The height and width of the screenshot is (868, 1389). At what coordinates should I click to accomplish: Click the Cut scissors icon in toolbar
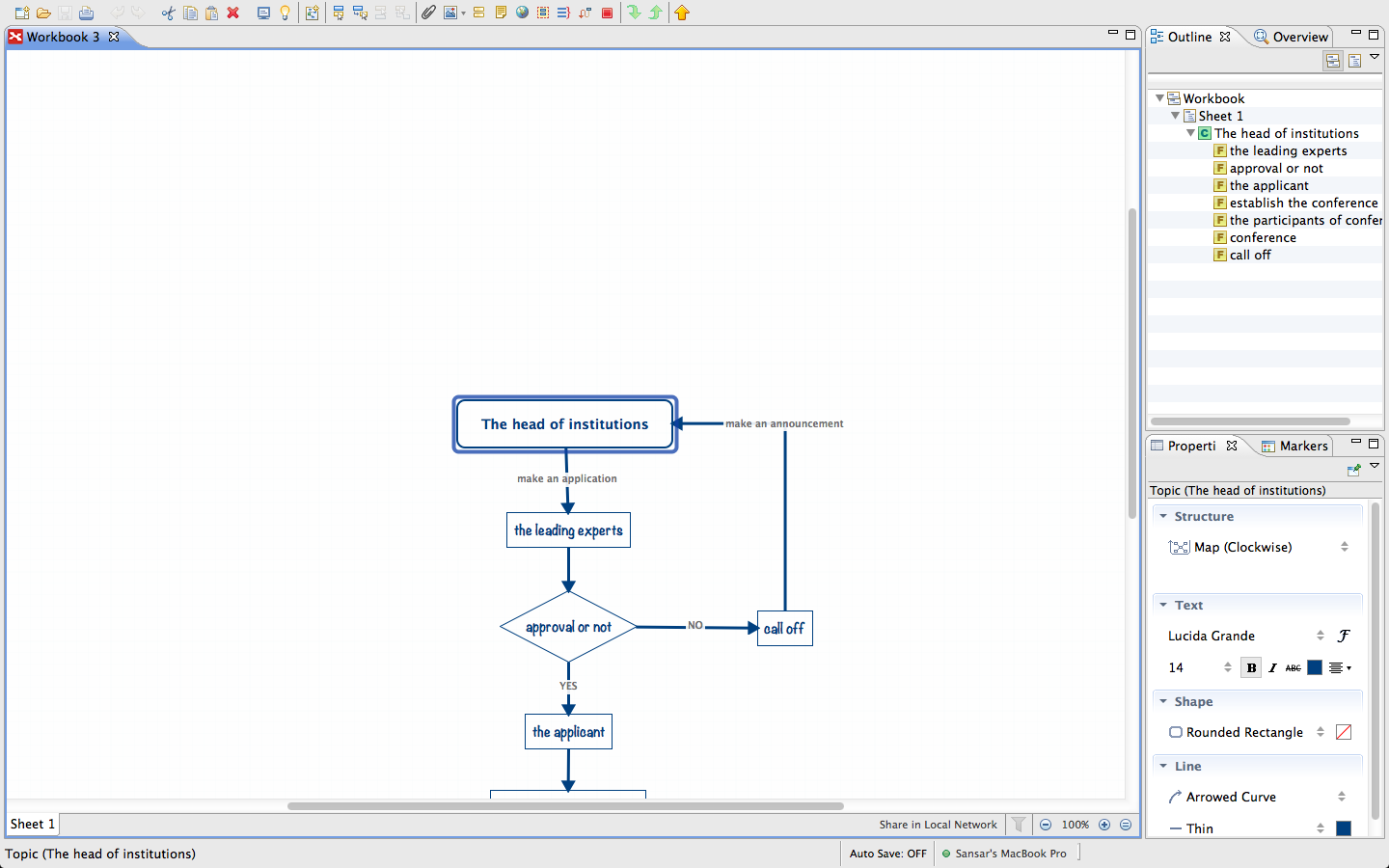(169, 13)
